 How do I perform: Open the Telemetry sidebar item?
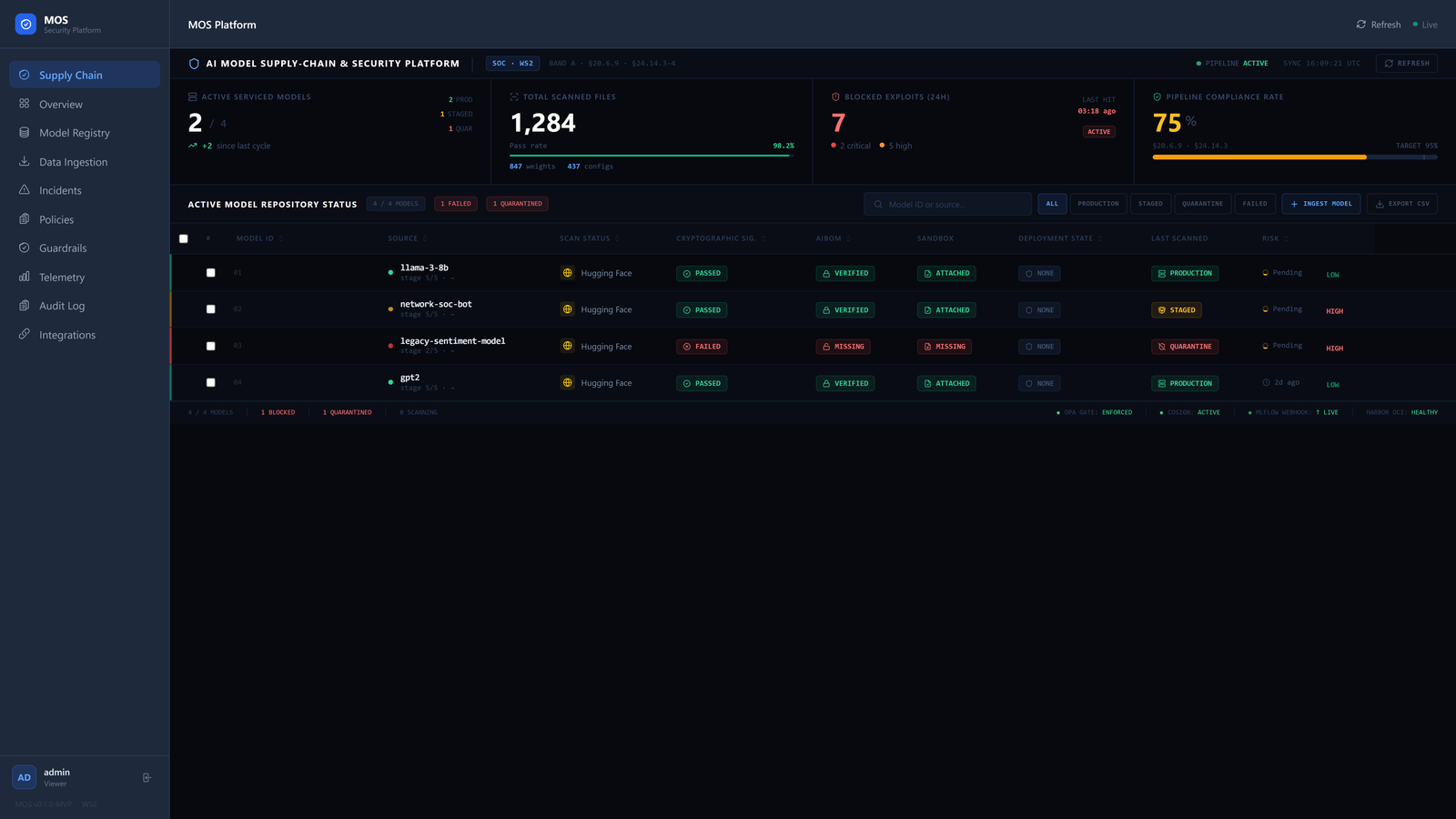pyautogui.click(x=85, y=277)
